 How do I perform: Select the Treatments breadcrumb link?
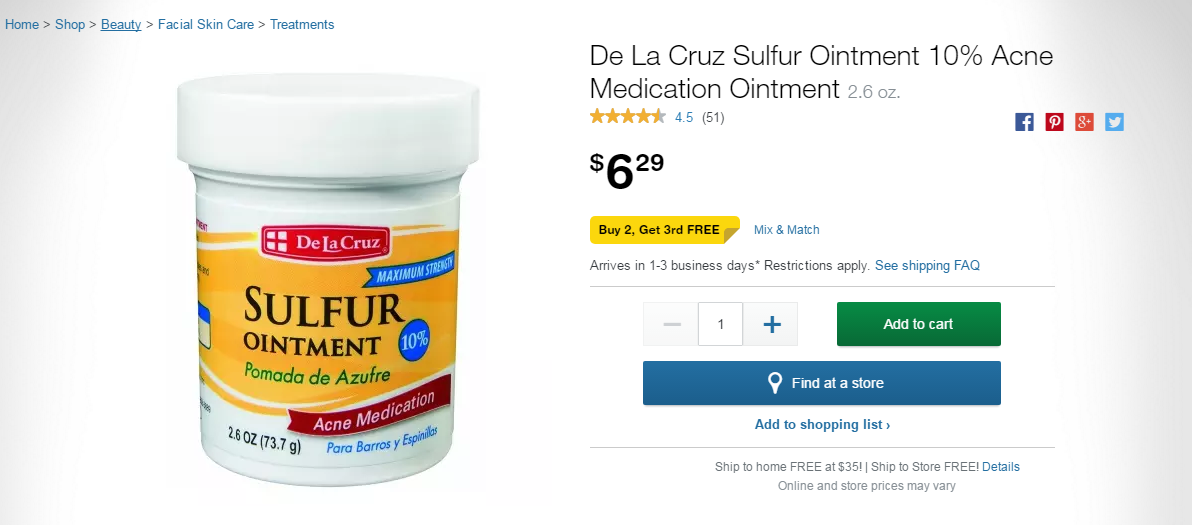coord(302,24)
